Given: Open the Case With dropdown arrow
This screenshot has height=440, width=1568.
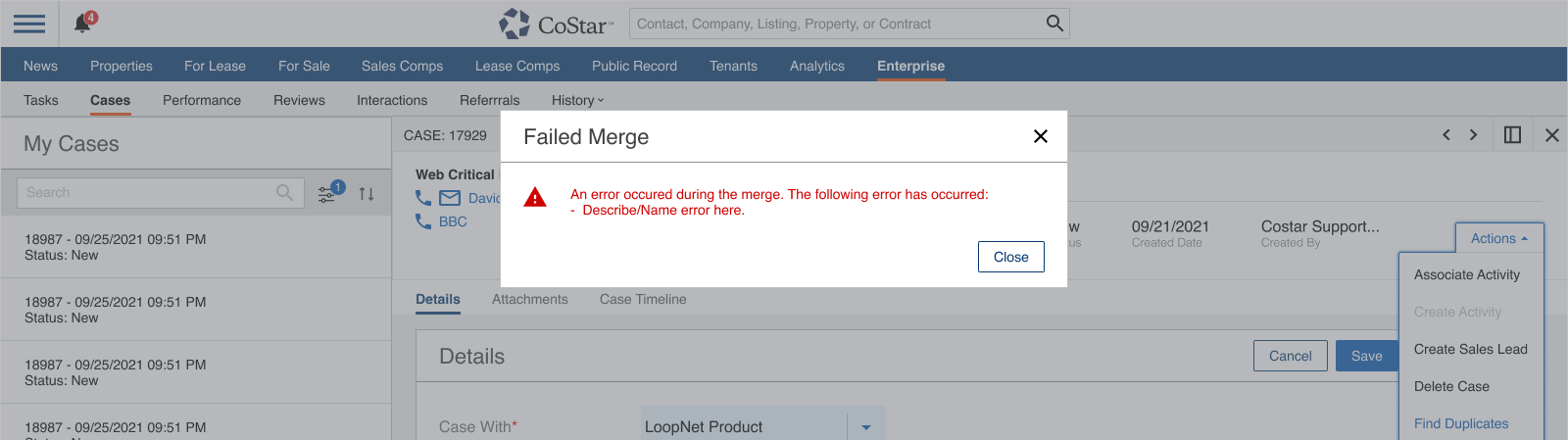Looking at the screenshot, I should 866,427.
